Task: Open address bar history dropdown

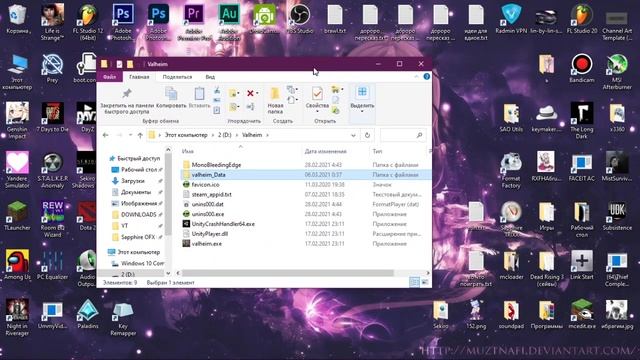Action: 353,135
